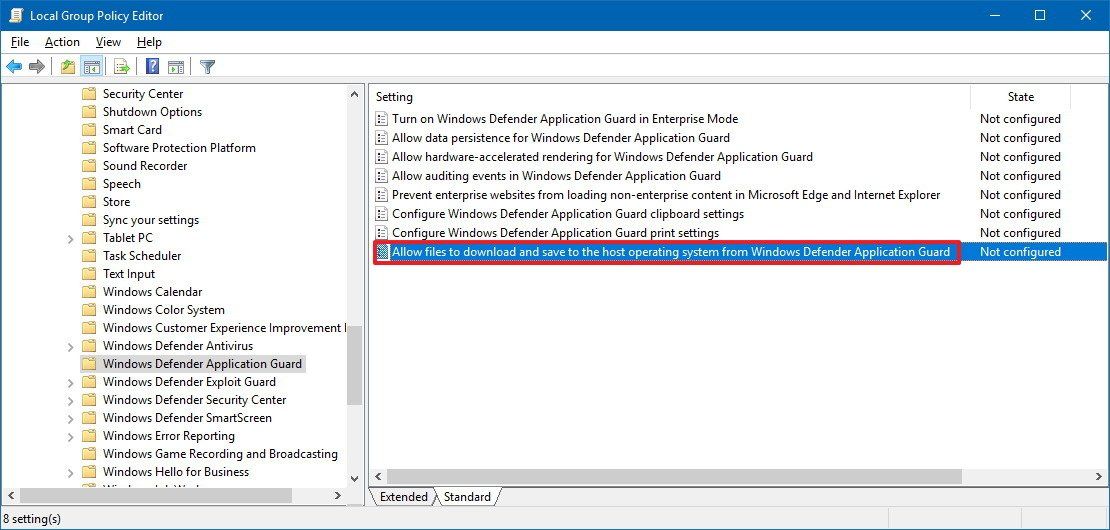Select Configure Application Guard print settings
The height and width of the screenshot is (530, 1110).
(x=555, y=233)
